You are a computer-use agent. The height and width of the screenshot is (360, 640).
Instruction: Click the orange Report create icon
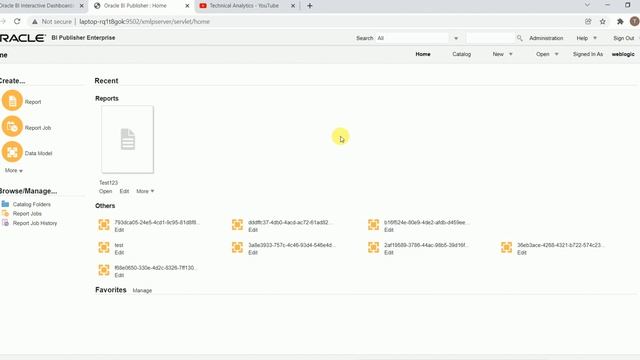point(12,101)
